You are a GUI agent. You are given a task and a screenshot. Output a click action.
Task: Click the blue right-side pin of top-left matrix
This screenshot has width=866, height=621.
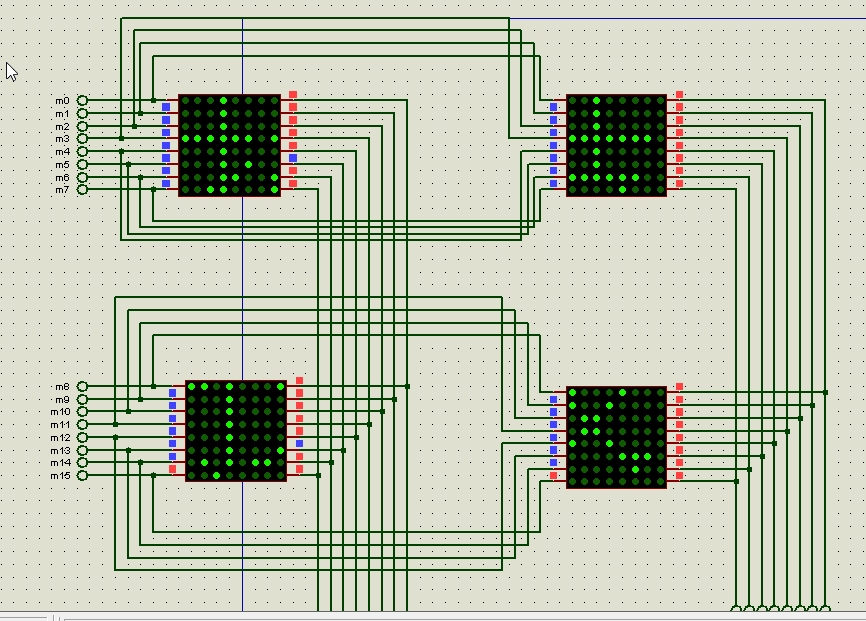coord(293,158)
